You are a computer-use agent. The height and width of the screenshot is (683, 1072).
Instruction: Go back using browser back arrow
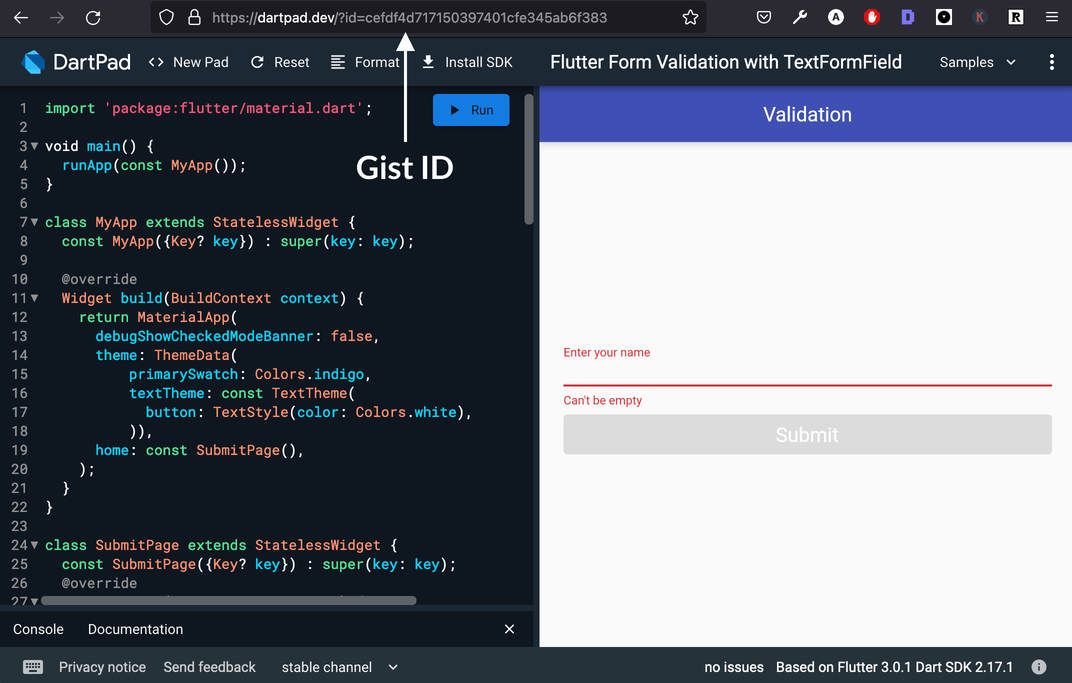[x=21, y=18]
